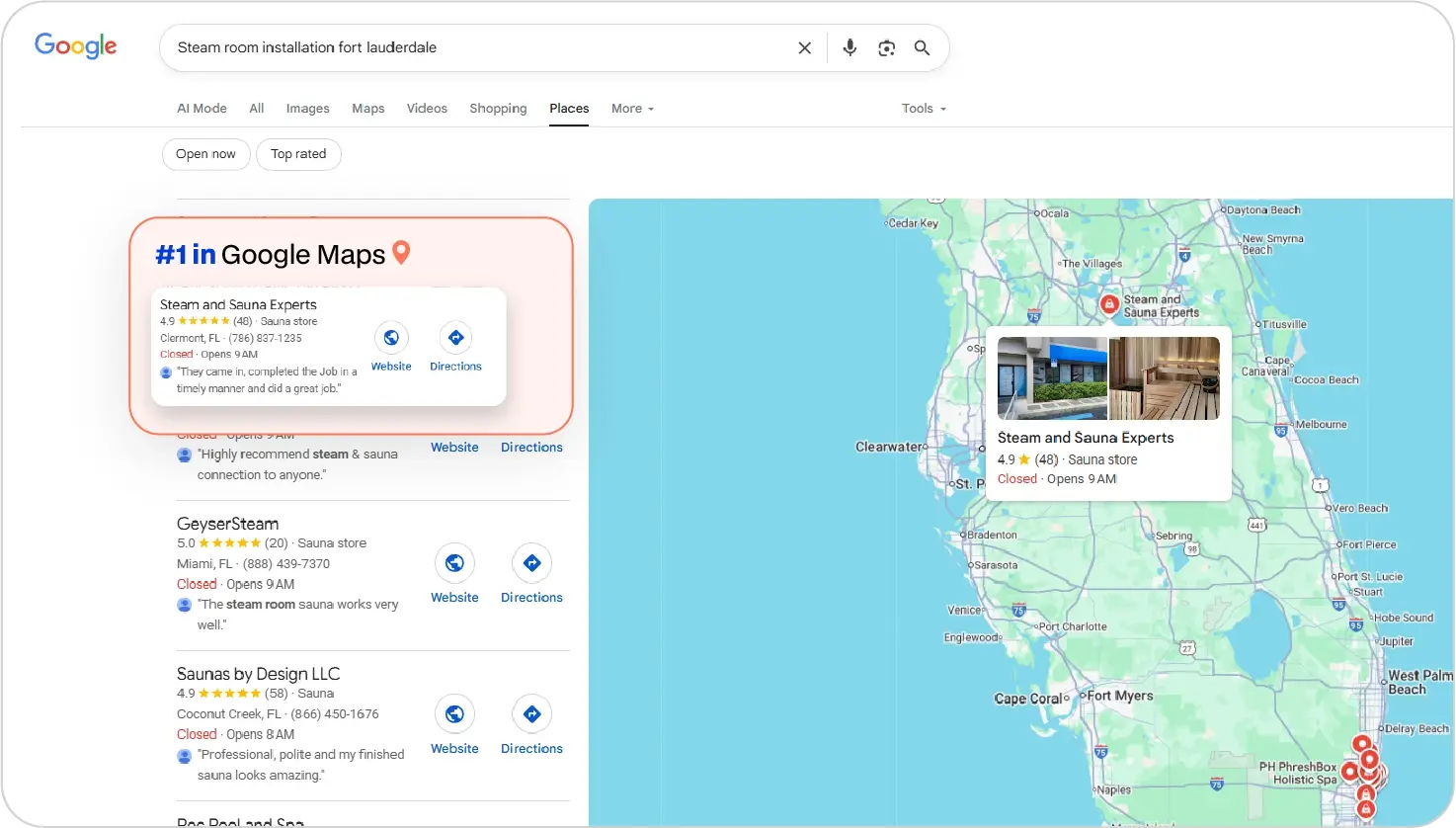Open the Tools dropdown
Image resolution: width=1456 pixels, height=828 pixels.
tap(923, 109)
